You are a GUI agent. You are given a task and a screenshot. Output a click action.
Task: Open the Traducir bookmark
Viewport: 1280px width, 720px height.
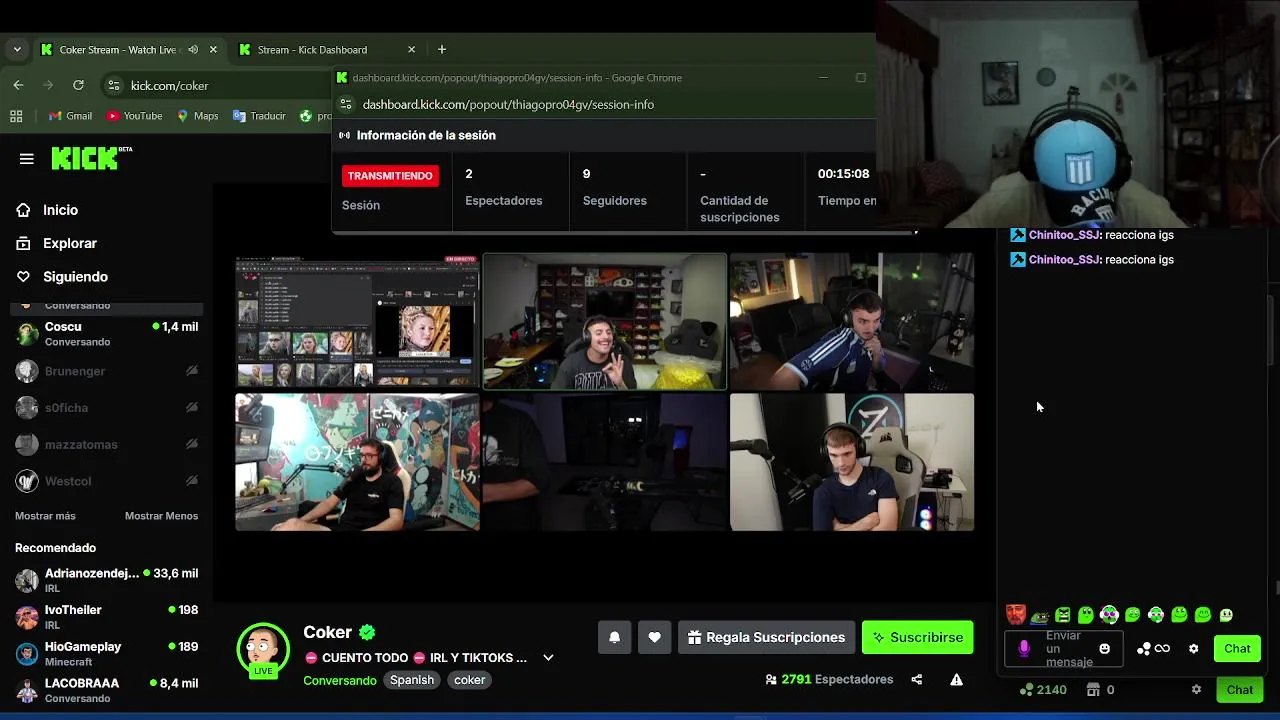[259, 116]
